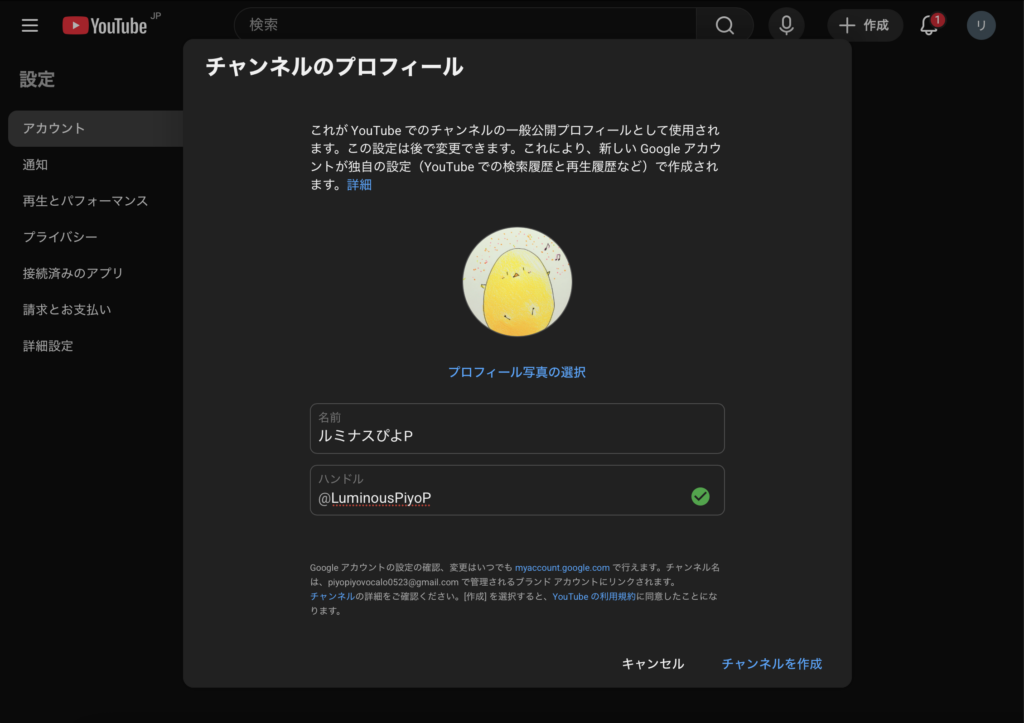This screenshot has height=723, width=1024.
Task: Click the green handle-available checkmark
Action: tap(700, 496)
